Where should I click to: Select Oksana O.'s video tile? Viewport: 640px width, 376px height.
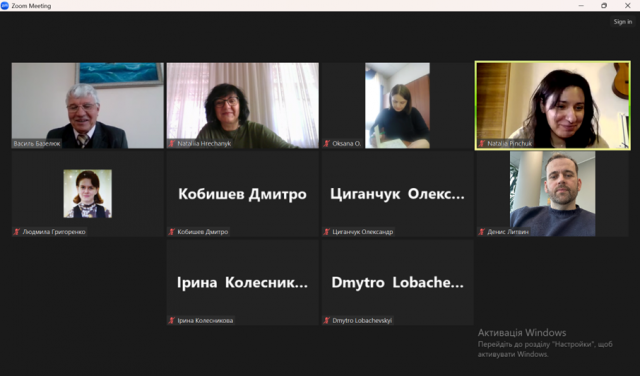[x=397, y=105]
